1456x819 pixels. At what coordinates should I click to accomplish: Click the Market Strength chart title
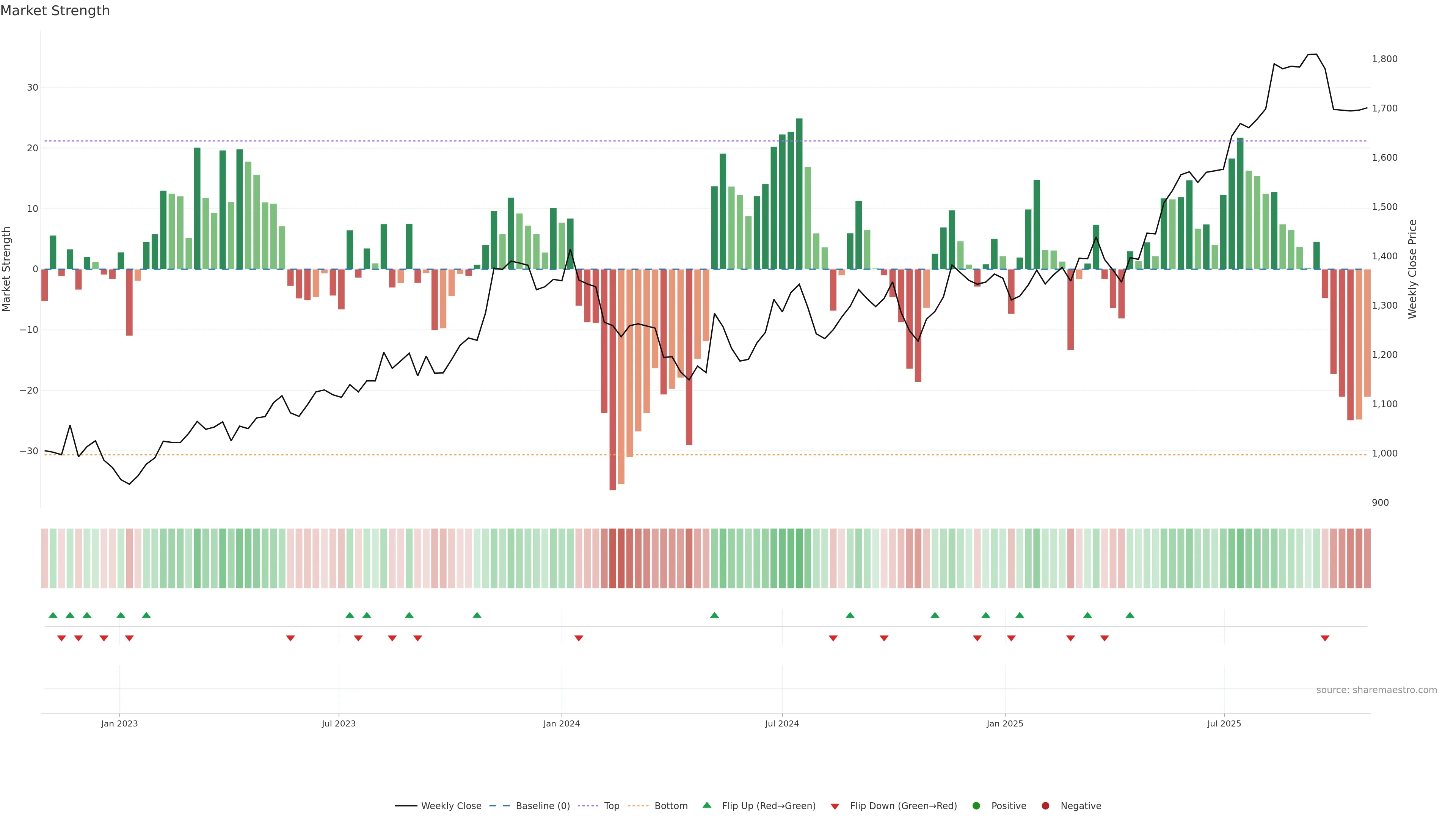click(55, 11)
